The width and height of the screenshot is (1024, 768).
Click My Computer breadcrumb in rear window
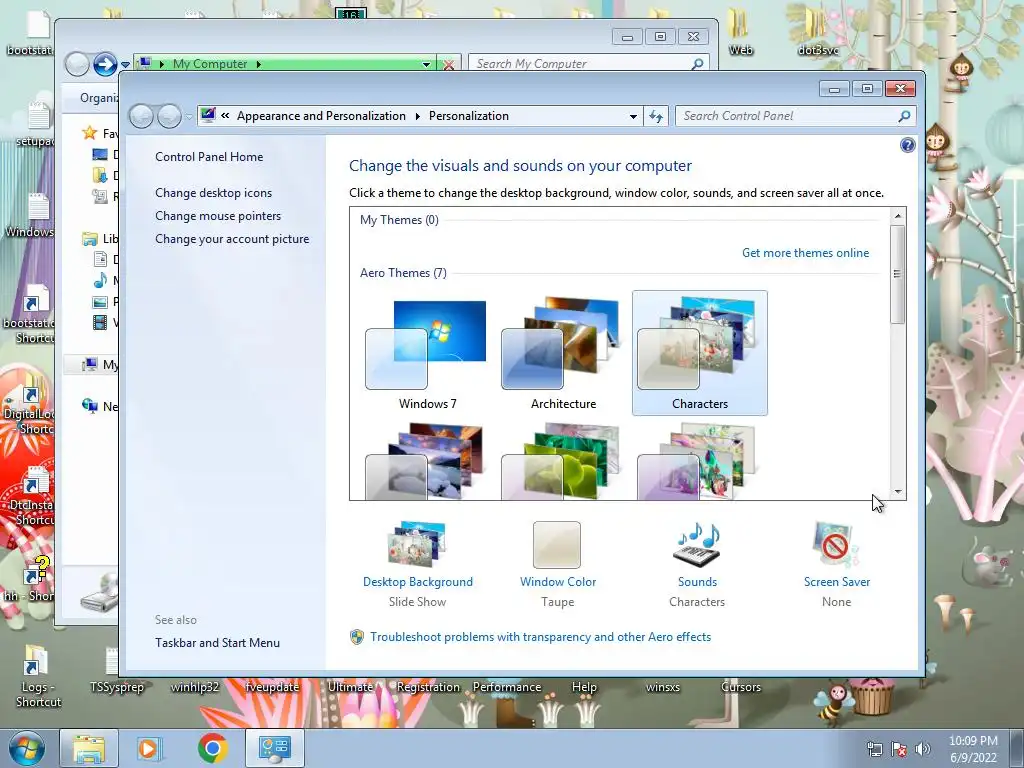pyautogui.click(x=210, y=64)
